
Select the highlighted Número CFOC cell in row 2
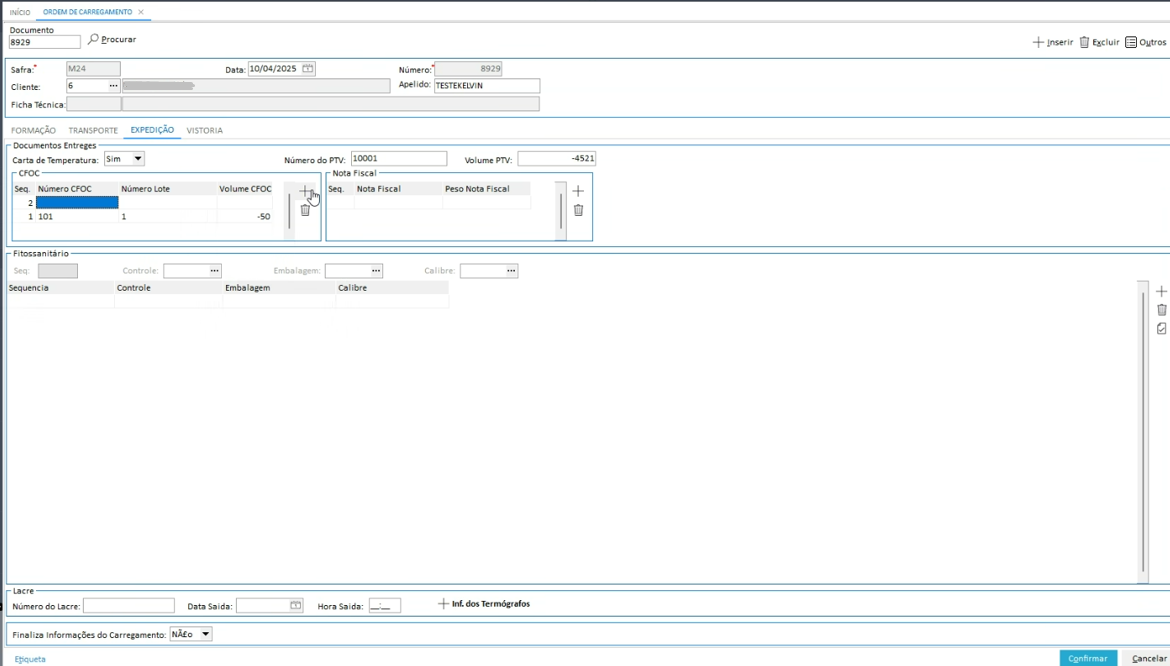pos(77,203)
